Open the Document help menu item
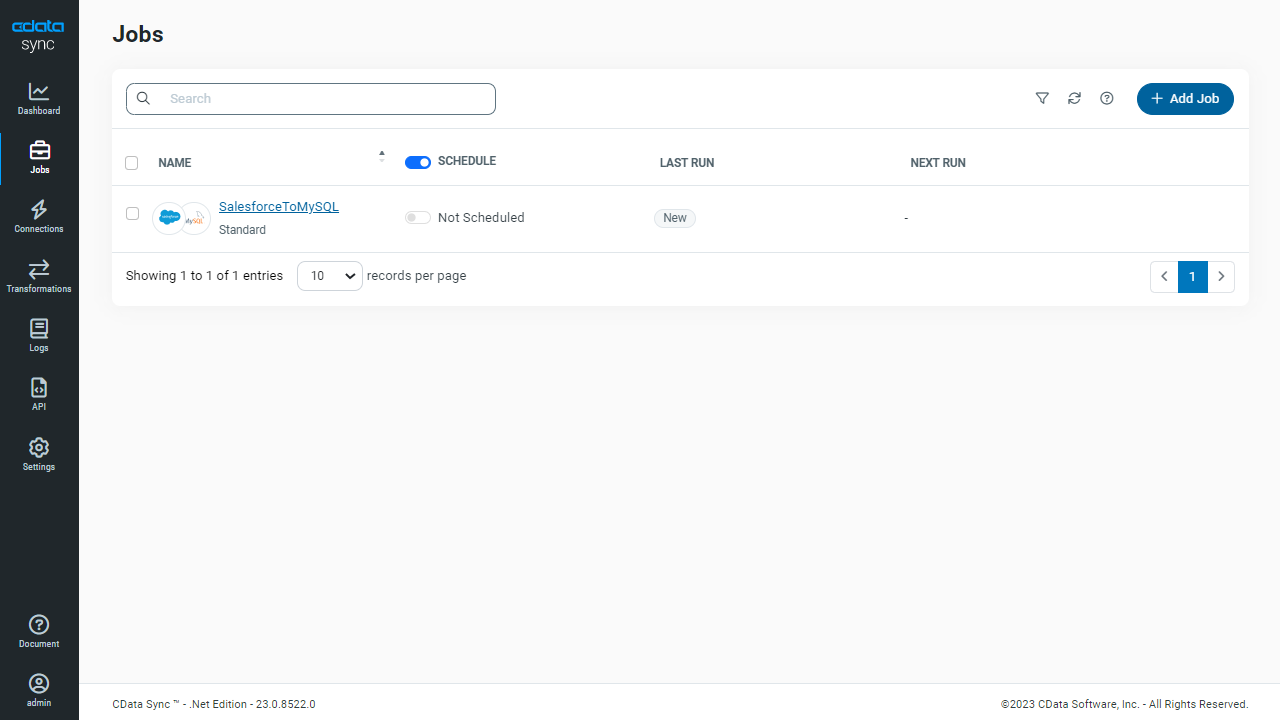The image size is (1280, 720). point(39,631)
